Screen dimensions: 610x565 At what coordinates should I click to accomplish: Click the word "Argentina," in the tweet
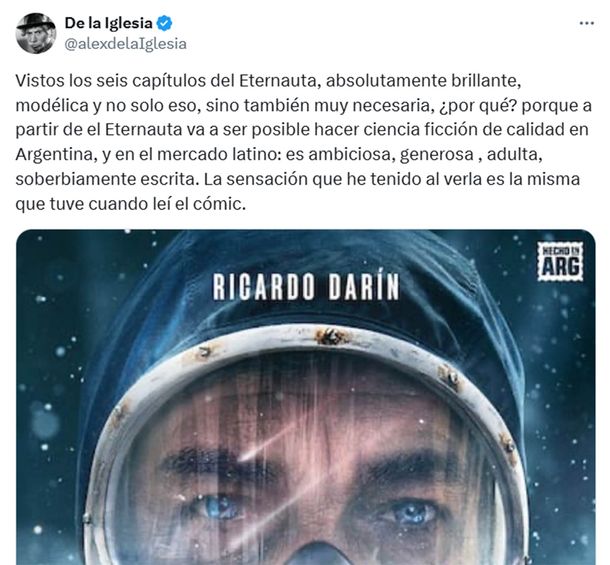coord(56,155)
